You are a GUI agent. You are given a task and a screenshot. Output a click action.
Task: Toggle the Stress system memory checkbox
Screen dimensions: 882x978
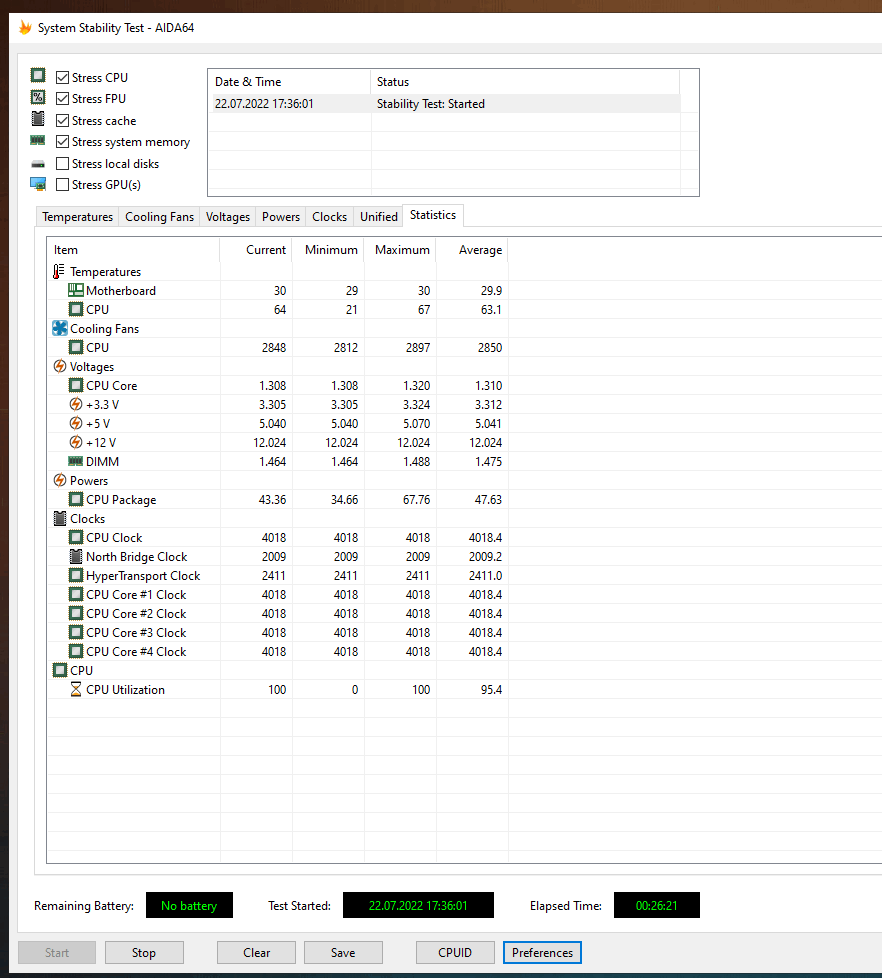click(62, 142)
